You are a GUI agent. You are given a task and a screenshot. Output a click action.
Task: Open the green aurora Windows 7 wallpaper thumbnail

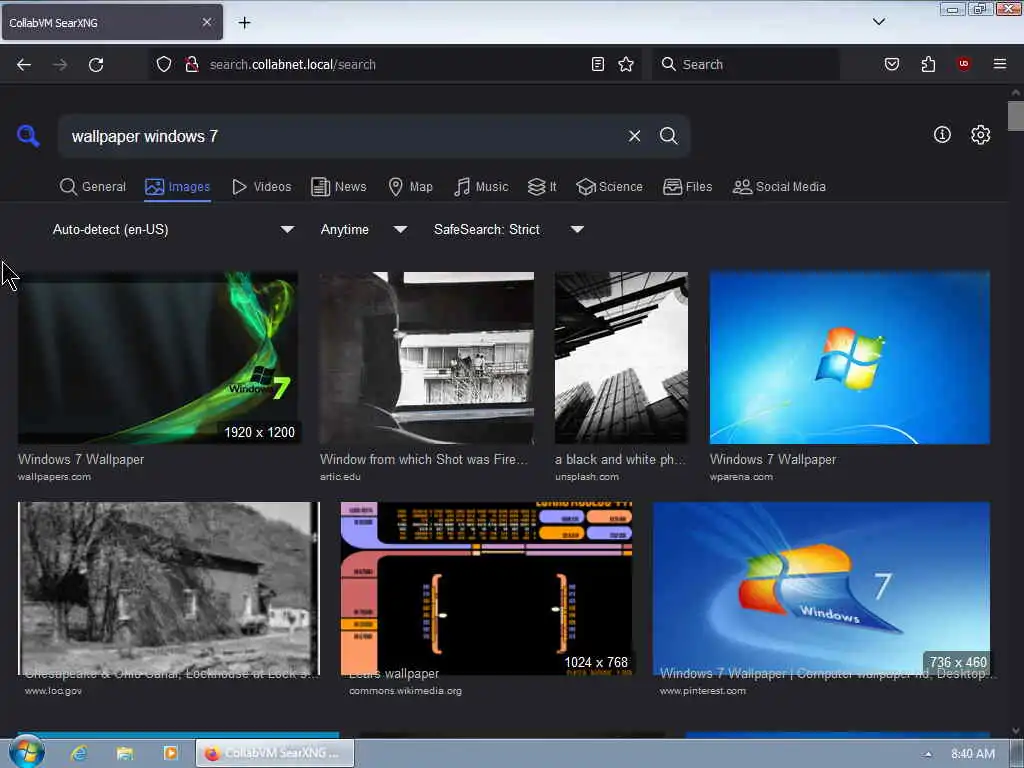(x=158, y=358)
